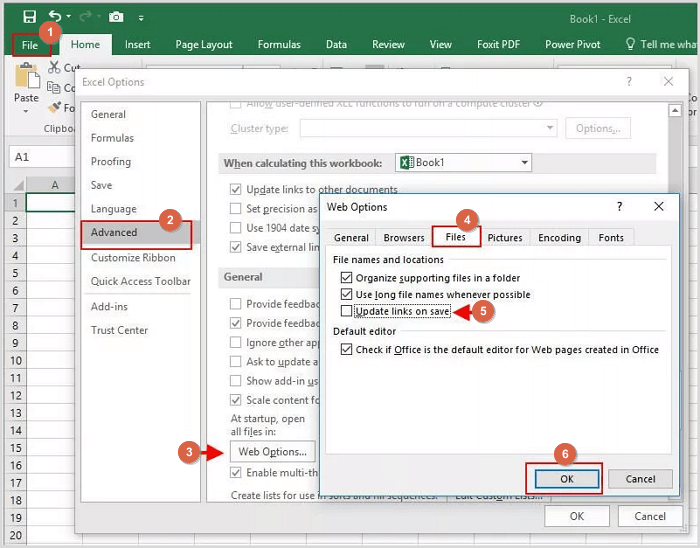Click the Paste clipboard icon
The height and width of the screenshot is (548, 700).
[26, 76]
